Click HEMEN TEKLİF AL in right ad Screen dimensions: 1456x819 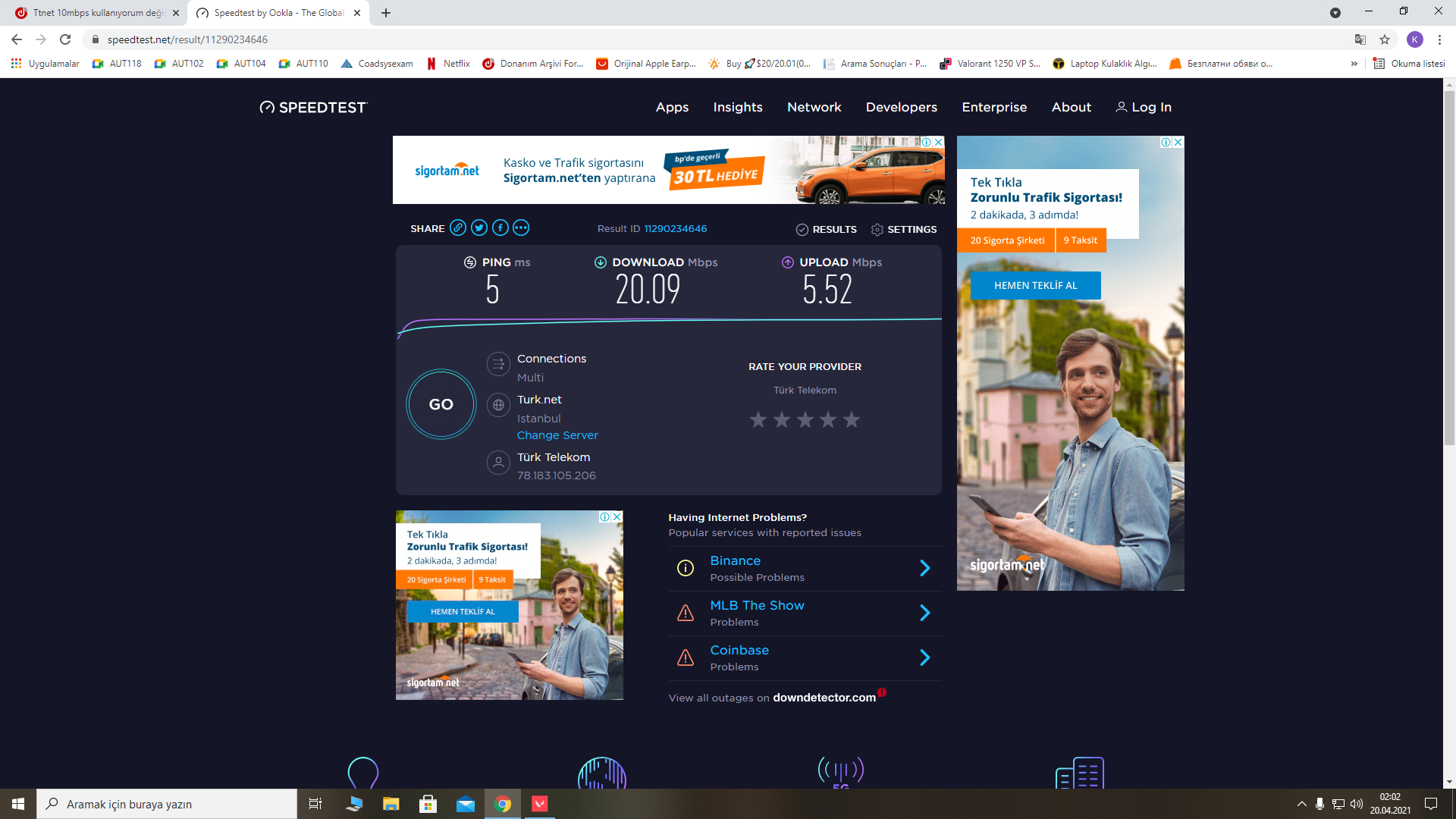point(1035,285)
